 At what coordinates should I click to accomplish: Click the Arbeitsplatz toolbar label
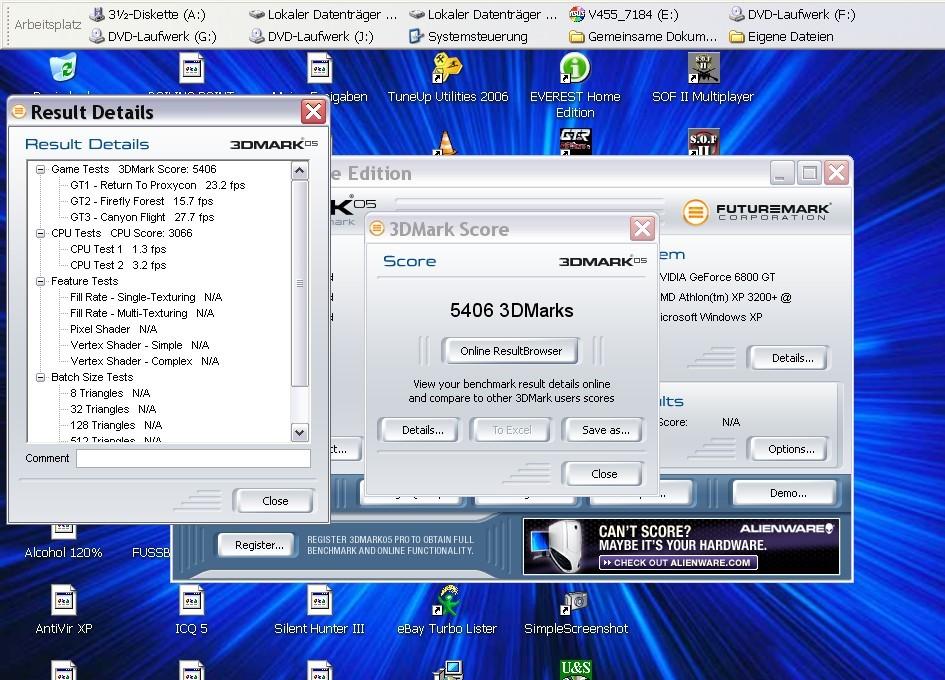(48, 25)
